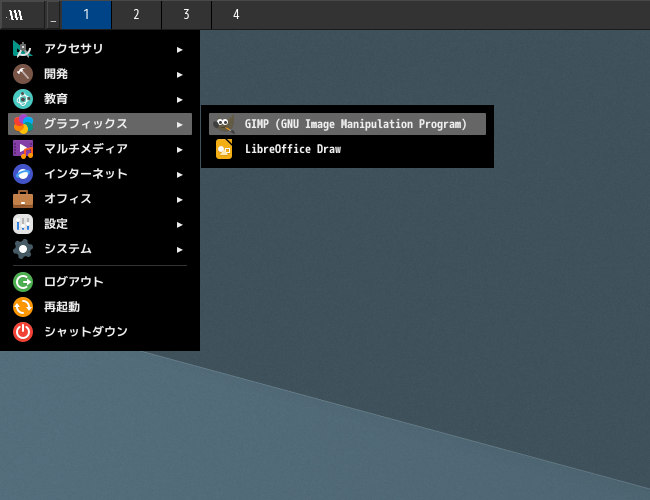
Task: Launch GIMP (GNU Image Manipulation Program)
Action: pos(347,124)
